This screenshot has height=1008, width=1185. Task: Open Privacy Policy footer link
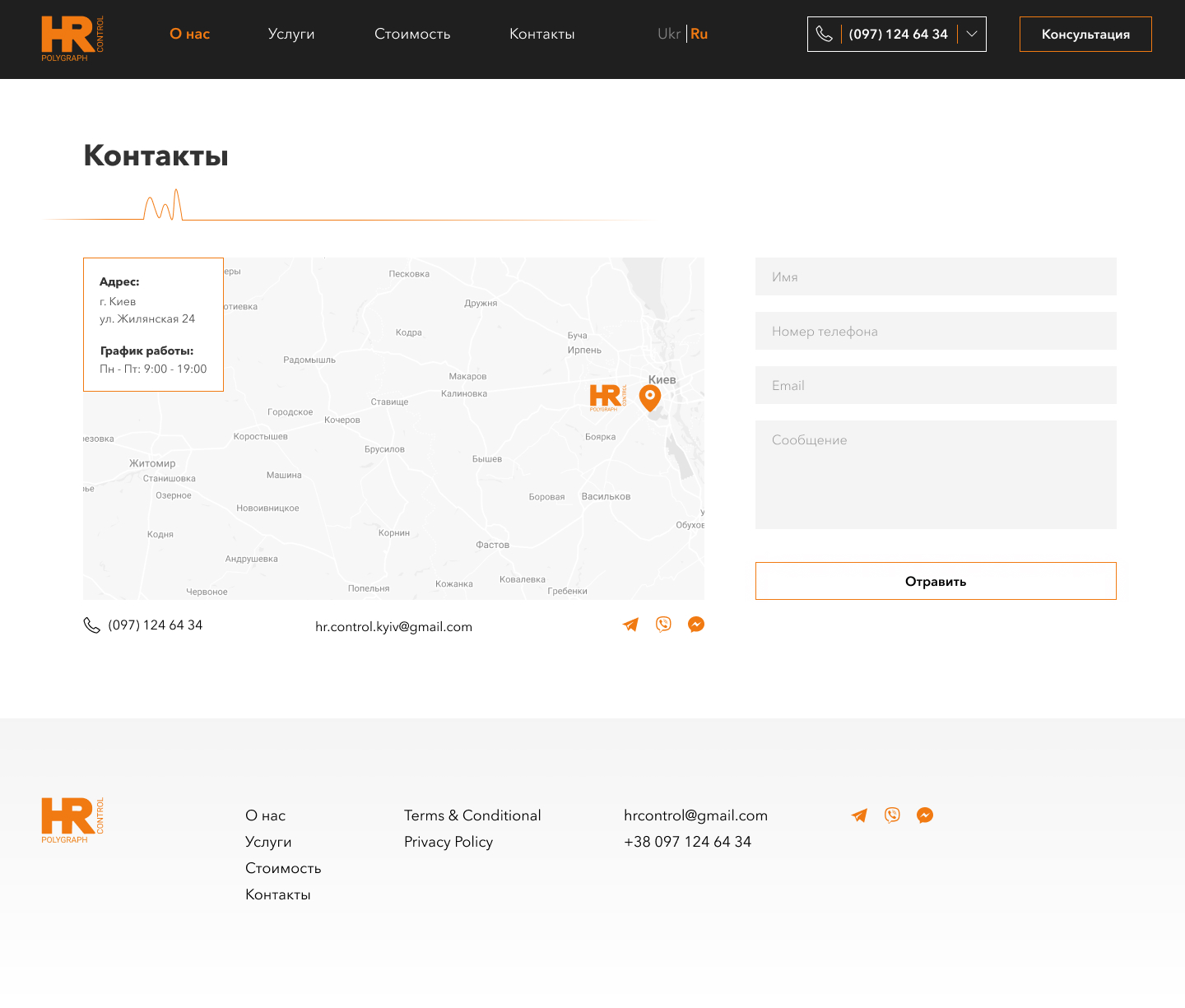click(448, 842)
